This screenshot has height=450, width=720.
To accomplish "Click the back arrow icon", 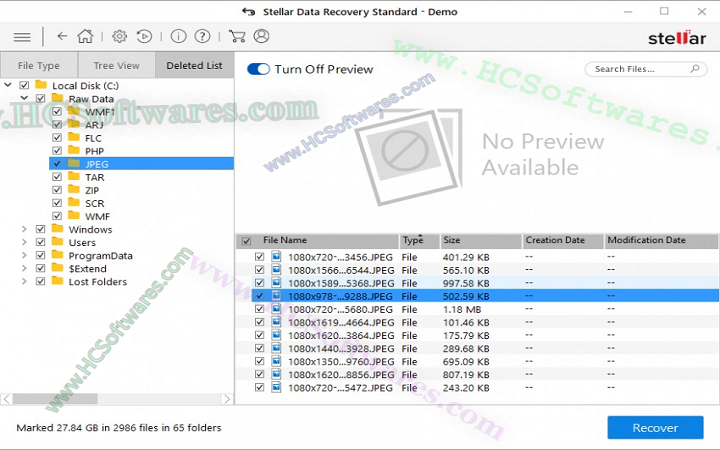I will coord(62,36).
